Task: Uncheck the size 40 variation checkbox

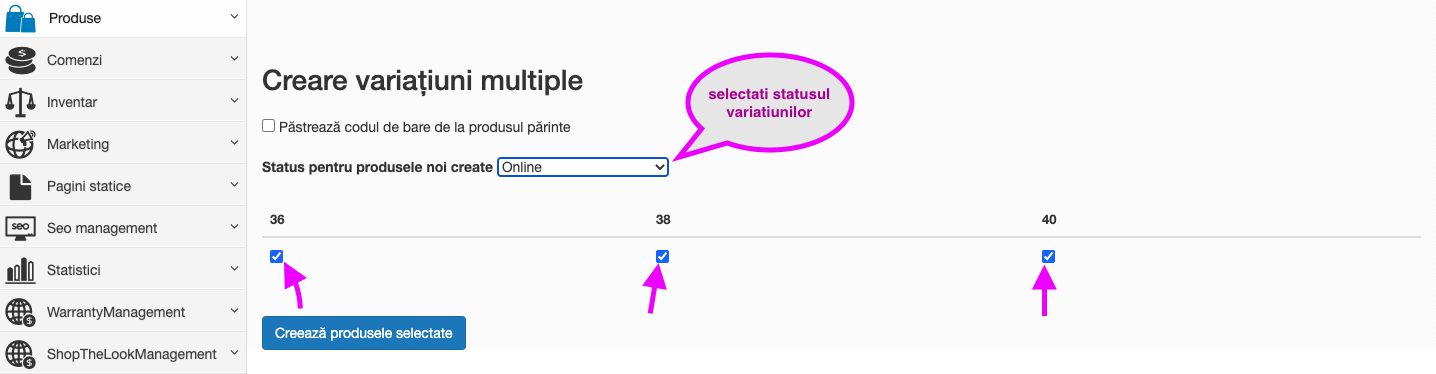Action: 1048,256
